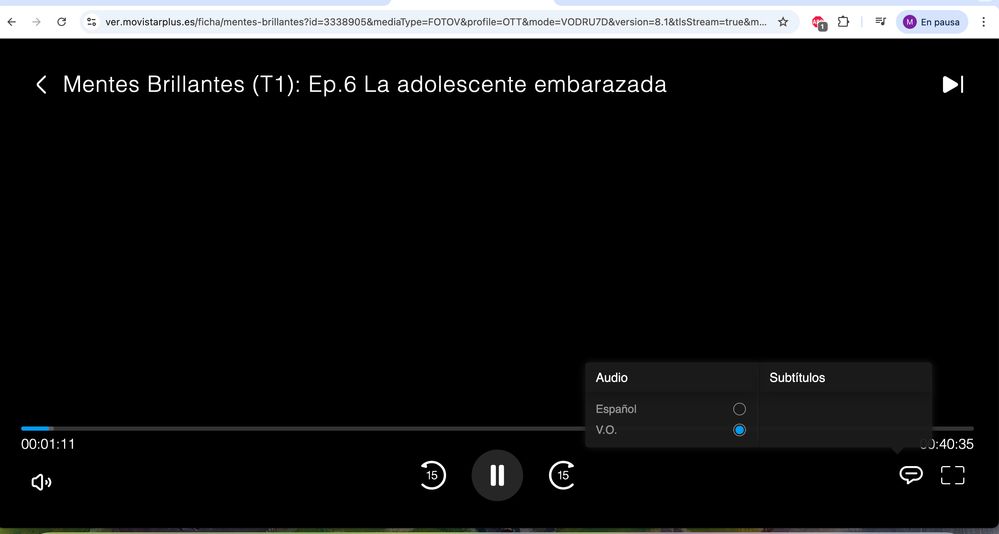Mute the player volume
This screenshot has height=534, width=999.
[41, 482]
